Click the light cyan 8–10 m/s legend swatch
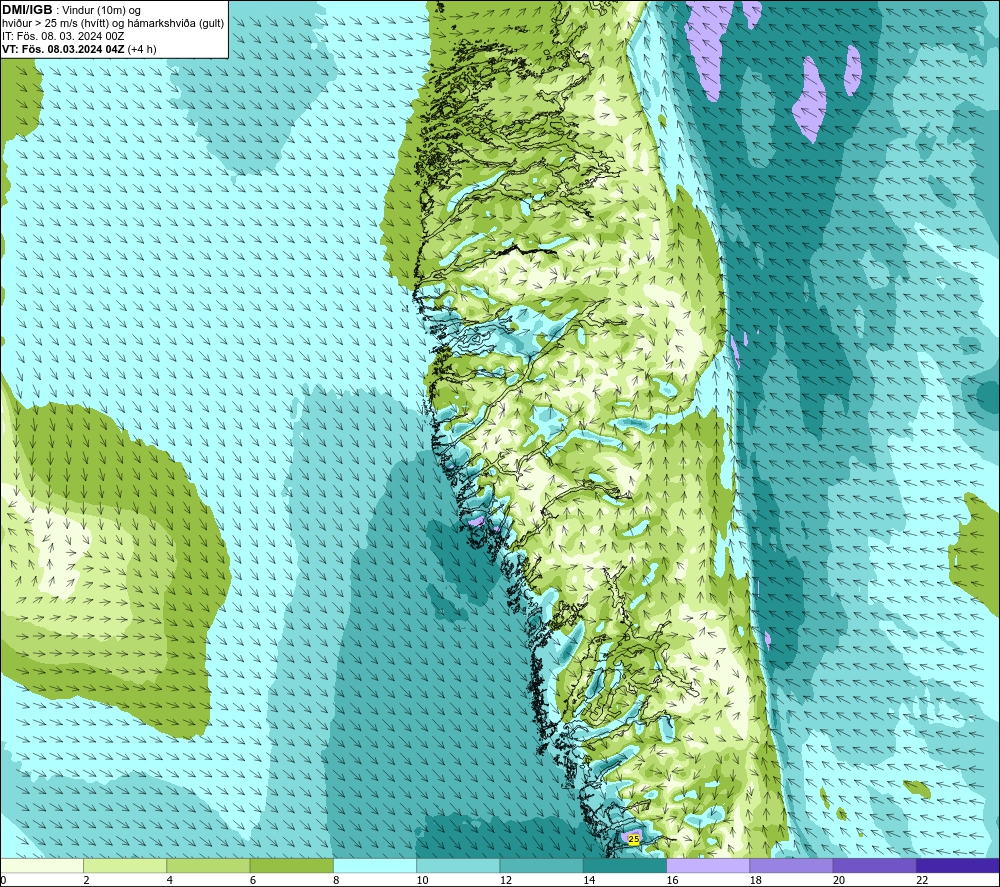Screen dimensions: 1000x887 375,865
